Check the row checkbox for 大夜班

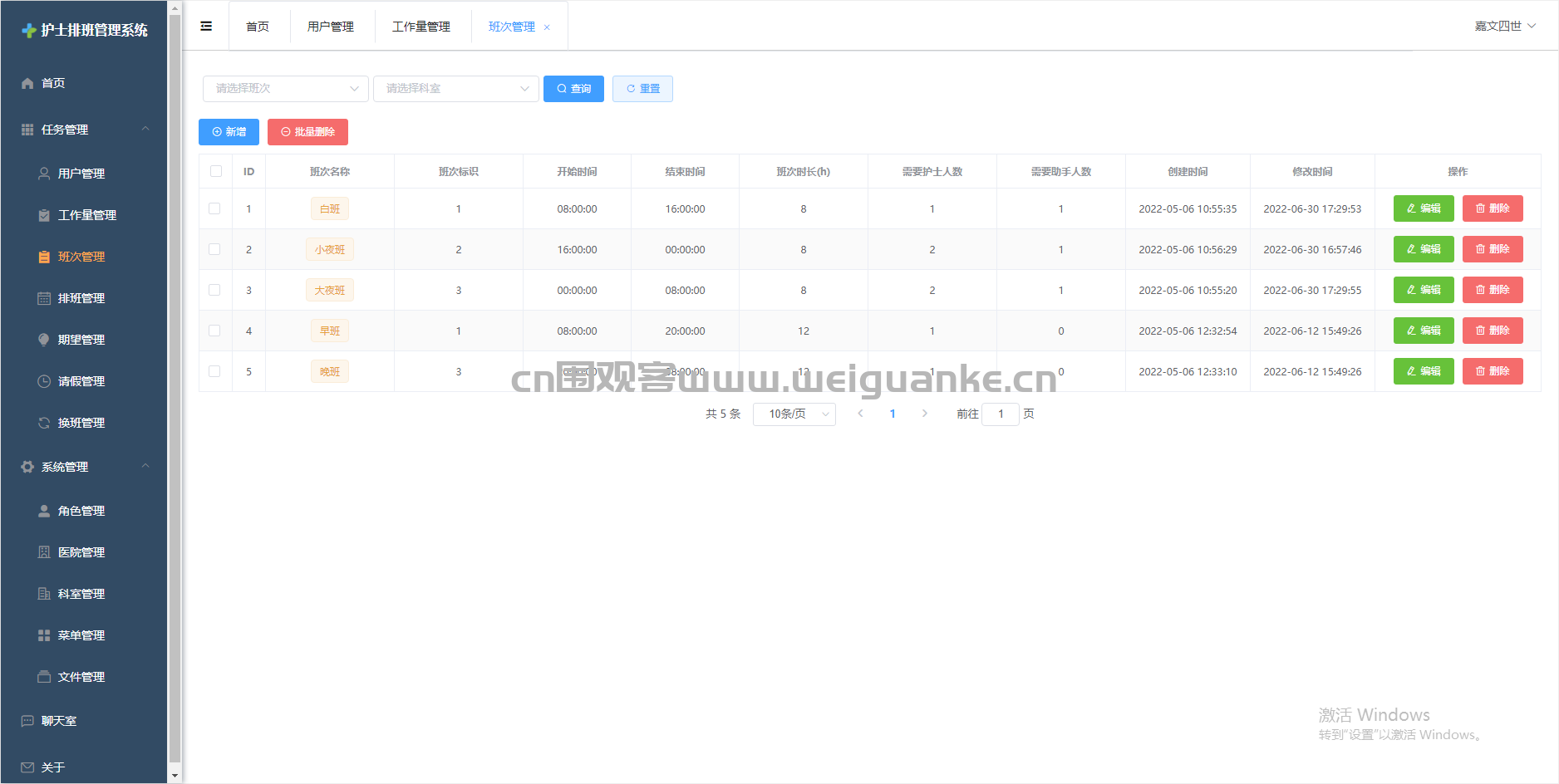click(x=214, y=290)
